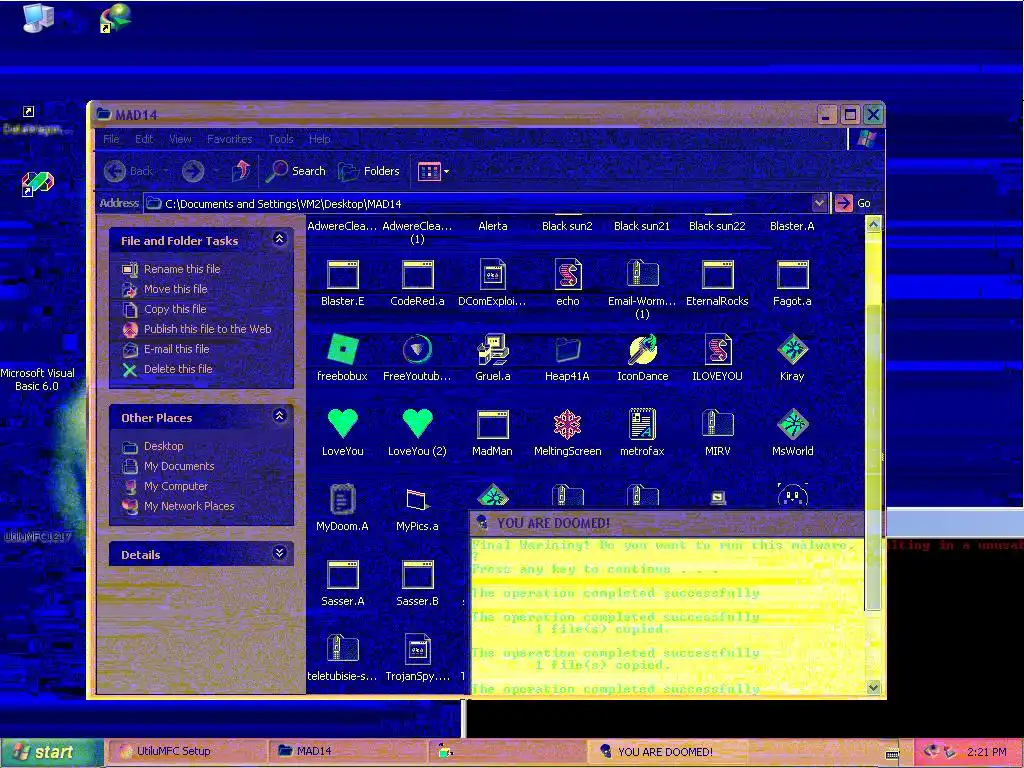Select the Gruel.a file icon
The height and width of the screenshot is (768, 1024).
(492, 349)
